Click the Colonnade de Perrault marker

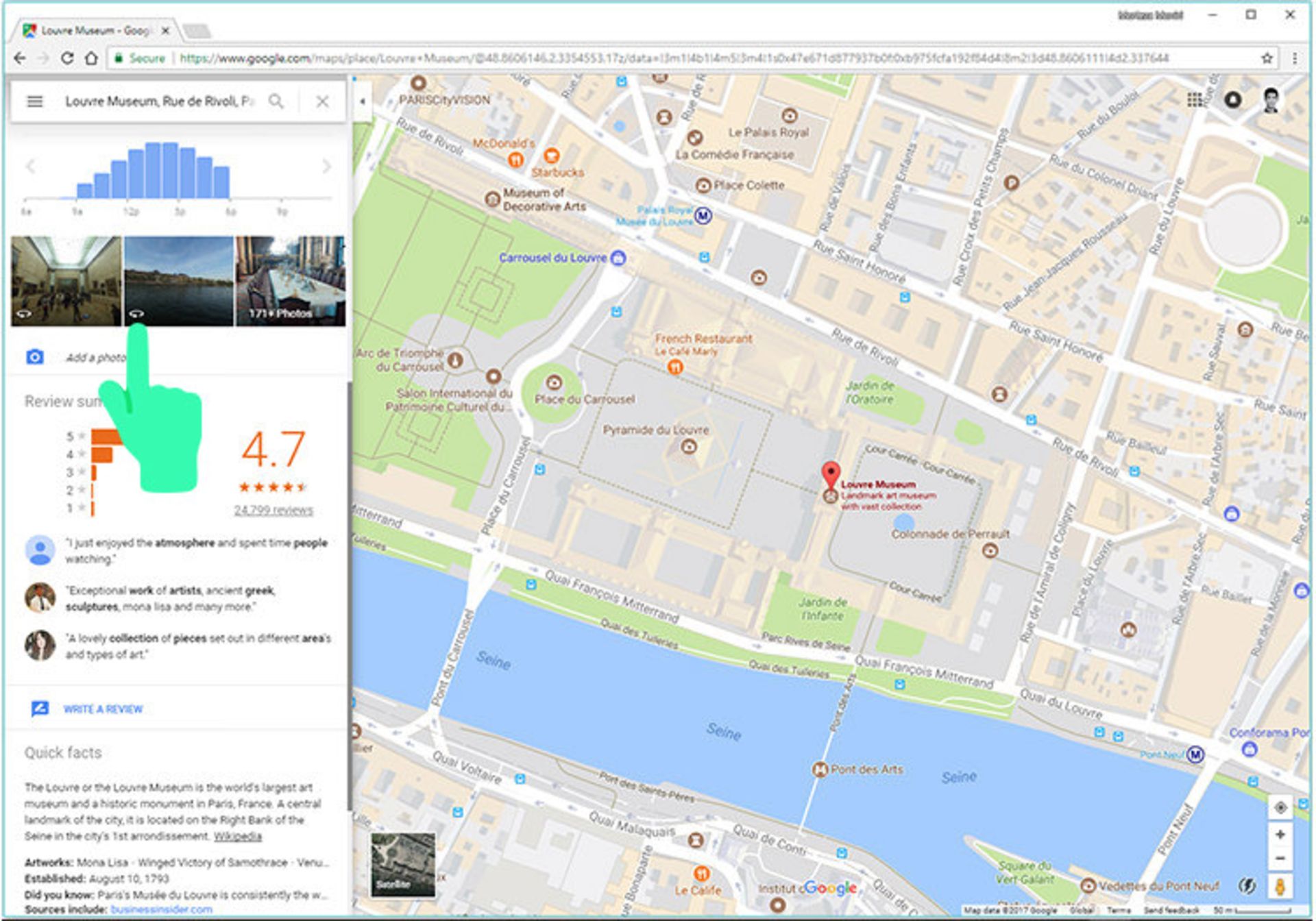[x=990, y=550]
